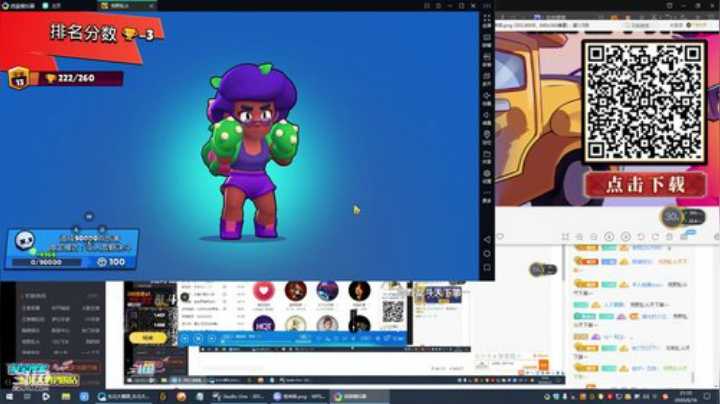
Task: Click the volume down icon in emulator sidebar
Action: (x=487, y=115)
